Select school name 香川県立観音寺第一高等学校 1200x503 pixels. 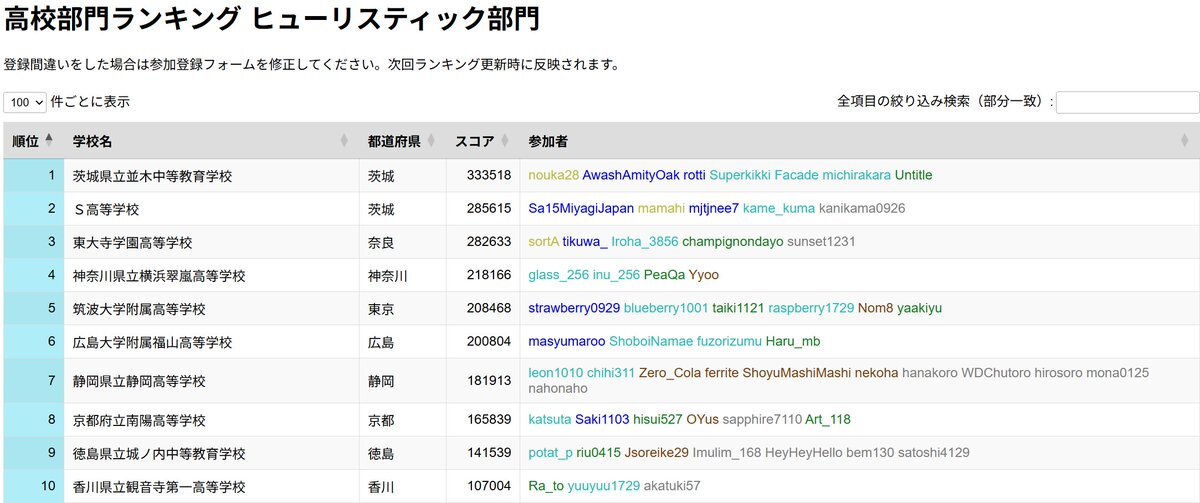click(158, 488)
